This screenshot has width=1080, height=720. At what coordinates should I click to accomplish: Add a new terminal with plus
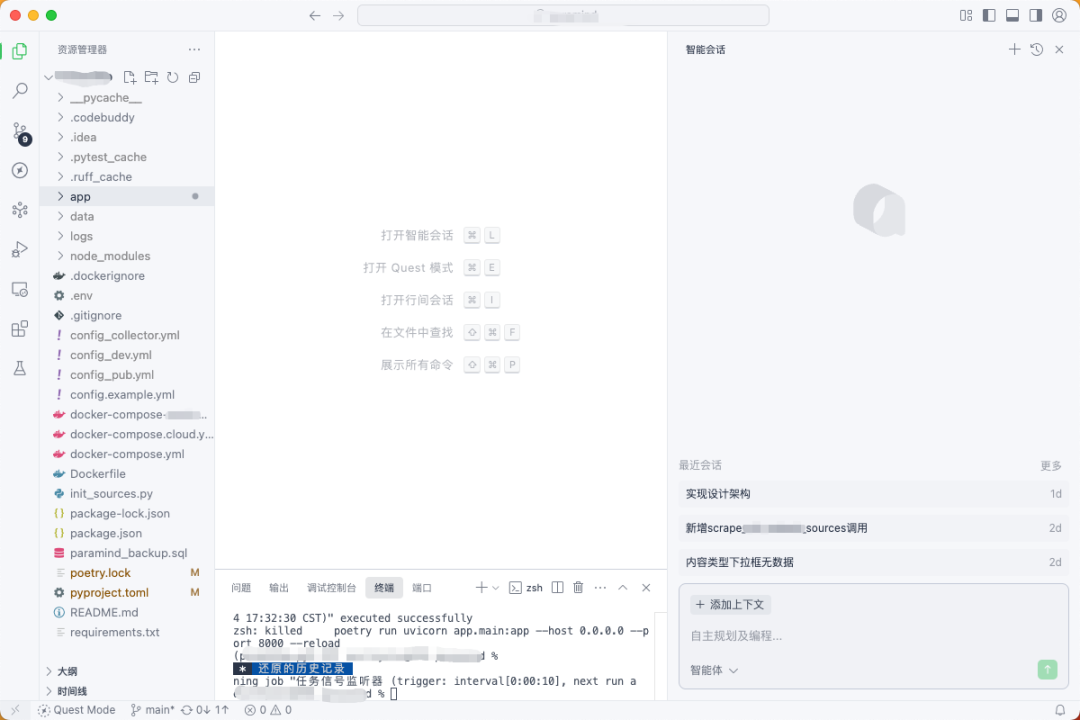(481, 587)
